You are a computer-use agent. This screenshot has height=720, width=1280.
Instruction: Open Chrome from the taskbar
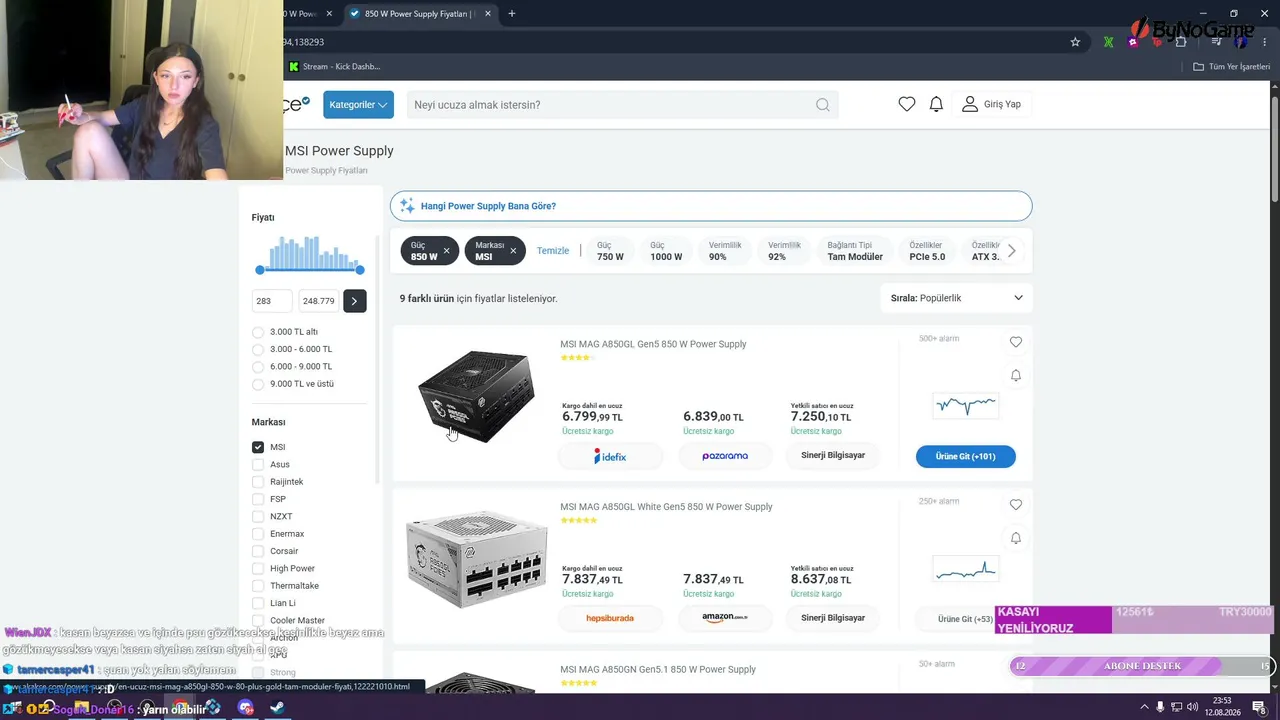click(x=179, y=708)
